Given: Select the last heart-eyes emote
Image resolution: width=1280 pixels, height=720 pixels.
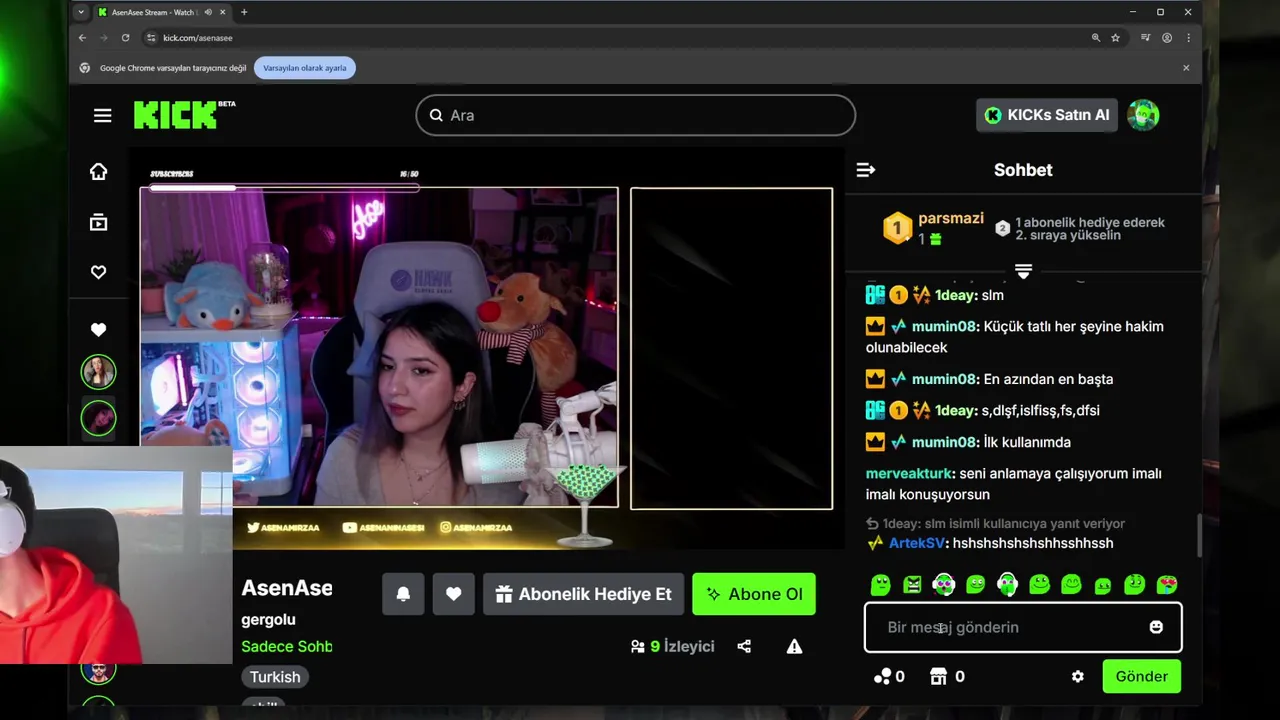Looking at the screenshot, I should point(1167,584).
